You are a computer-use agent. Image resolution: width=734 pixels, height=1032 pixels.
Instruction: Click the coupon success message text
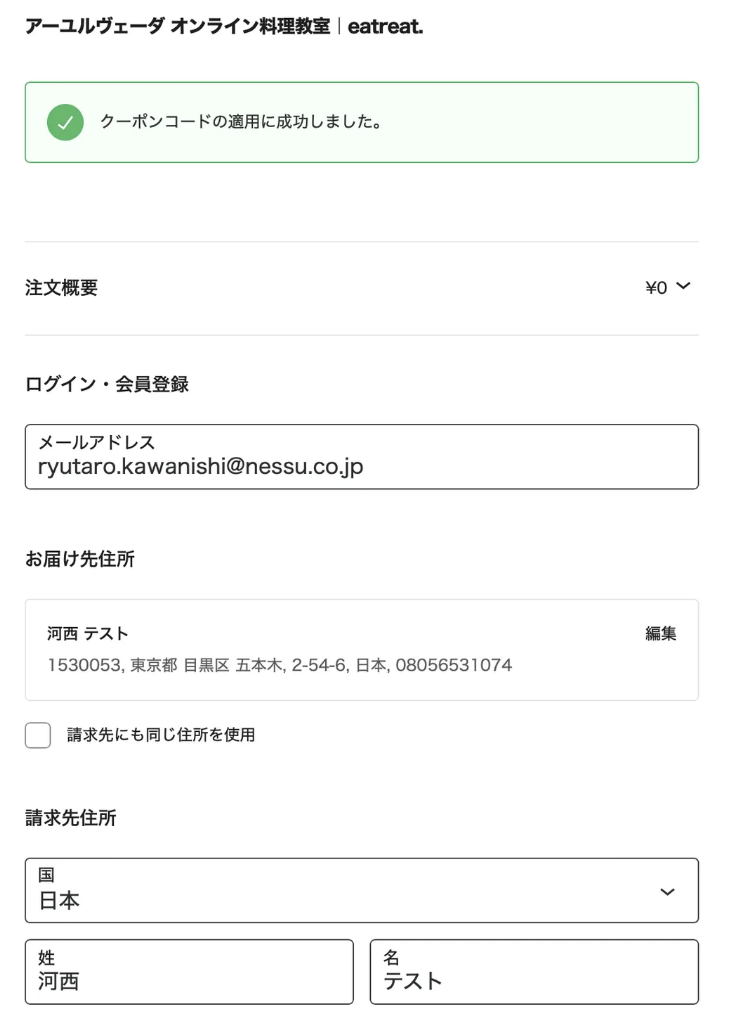(x=241, y=123)
